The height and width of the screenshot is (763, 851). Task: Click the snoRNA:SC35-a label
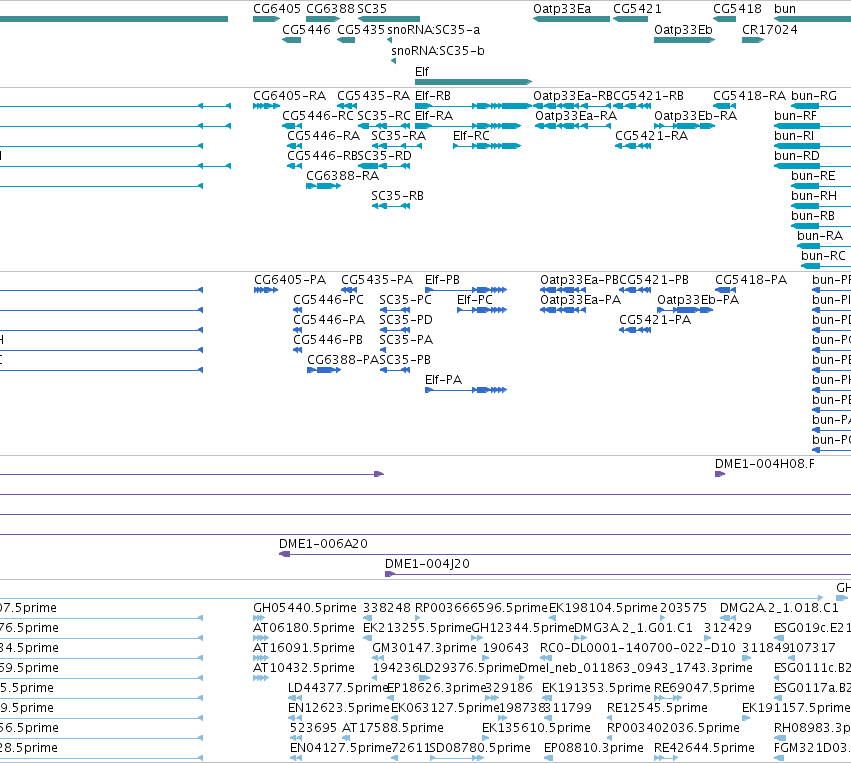tap(434, 30)
